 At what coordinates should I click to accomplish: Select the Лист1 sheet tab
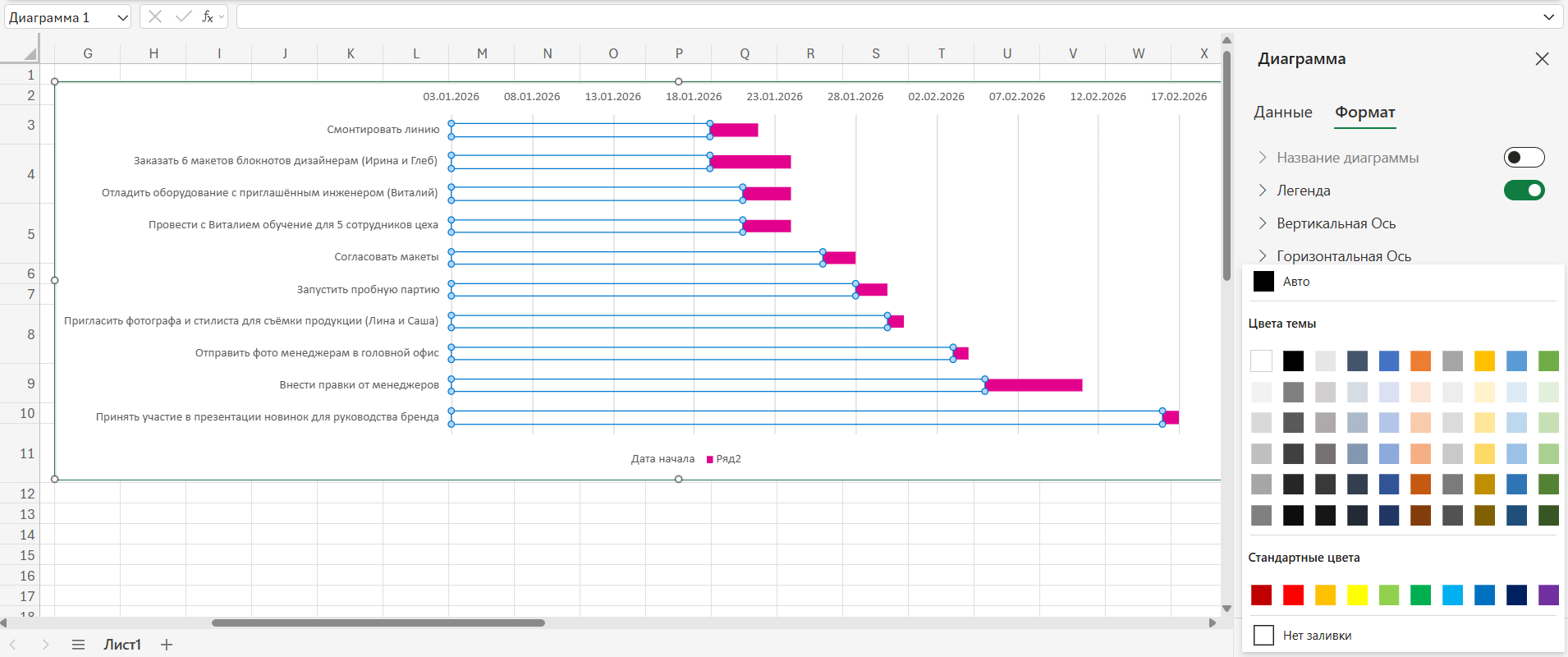click(122, 645)
